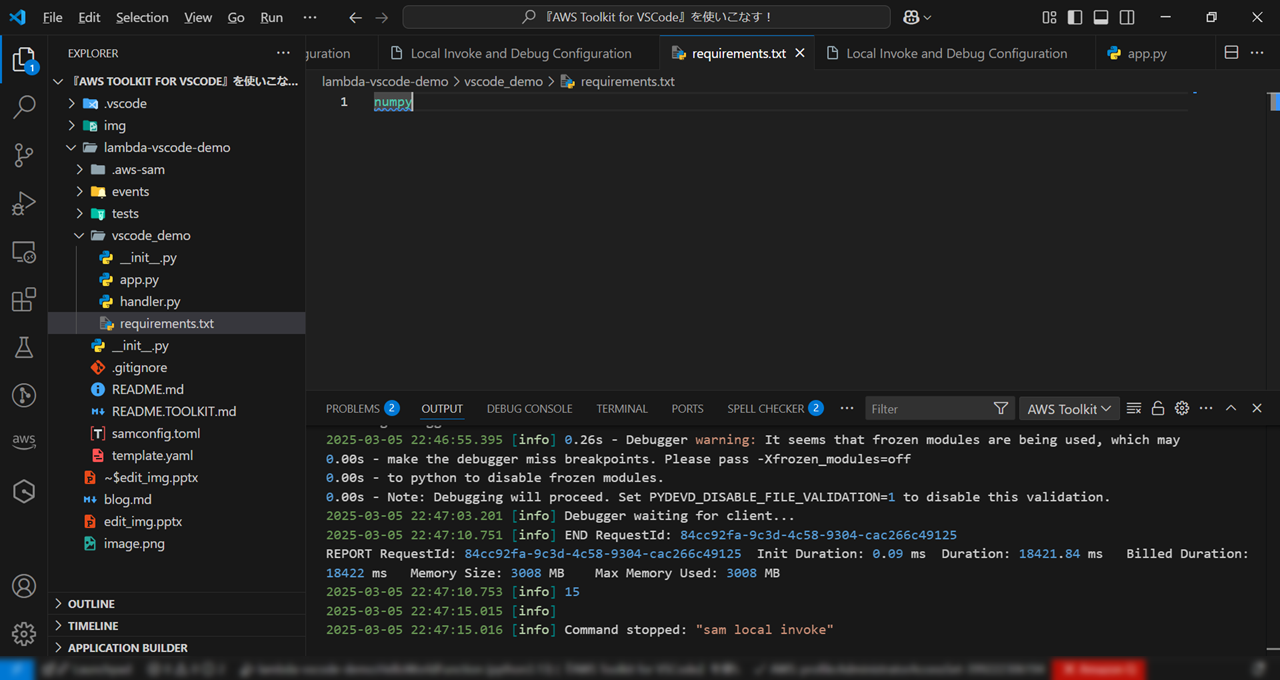The width and height of the screenshot is (1280, 680).
Task: Switch to the Terminal tab
Action: coord(621,408)
